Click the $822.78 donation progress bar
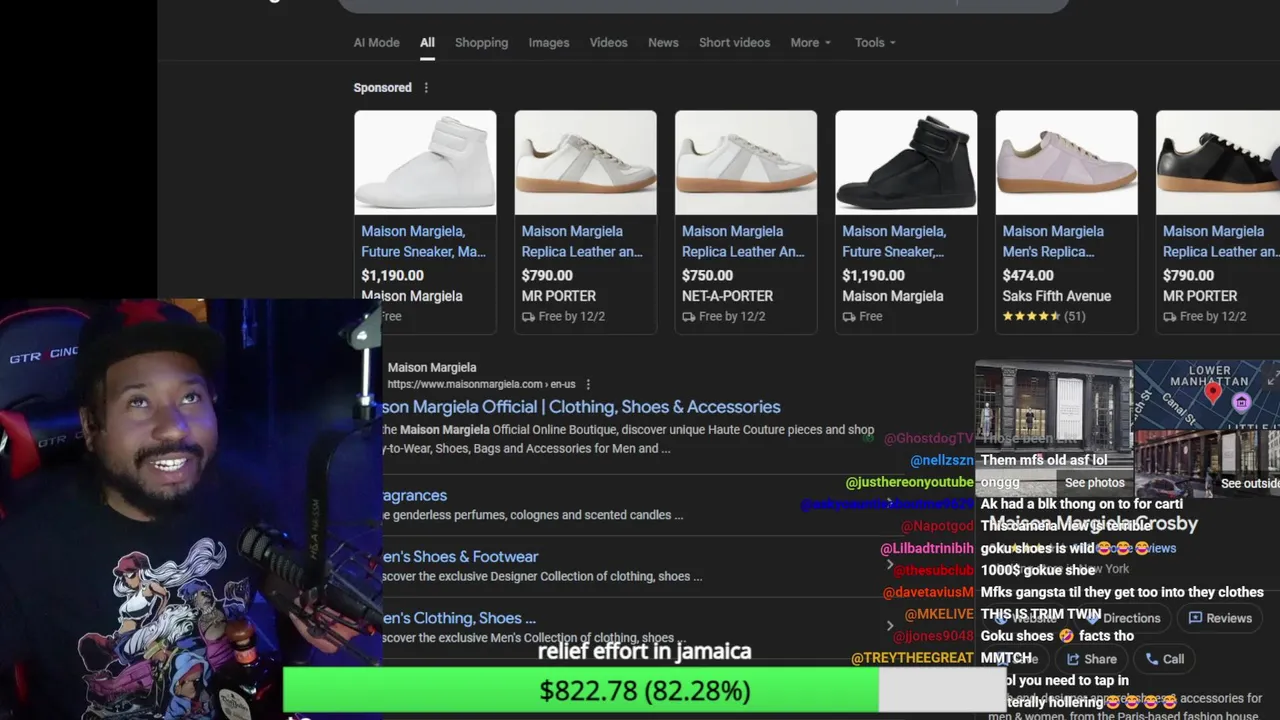The image size is (1280, 720). 644,690
